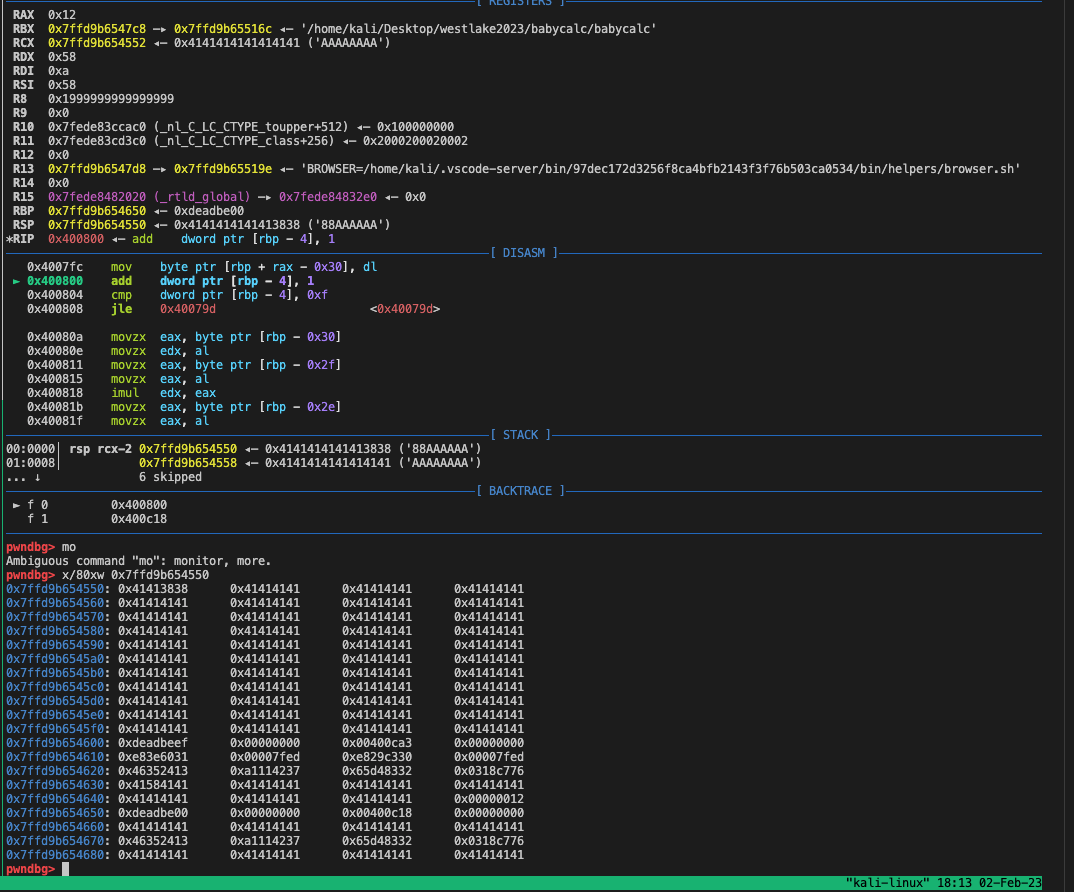Click the green current-instruction arrow in DISASM
Viewport: 1074px width, 892px height.
coord(16,282)
